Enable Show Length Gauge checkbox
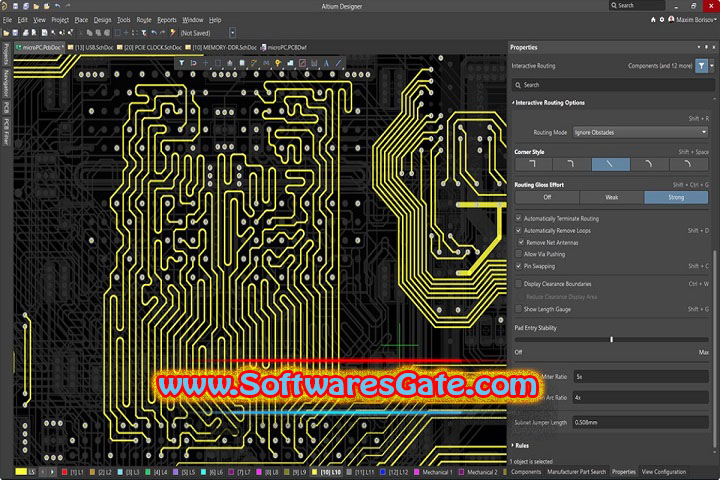The width and height of the screenshot is (720, 480). coord(518,309)
